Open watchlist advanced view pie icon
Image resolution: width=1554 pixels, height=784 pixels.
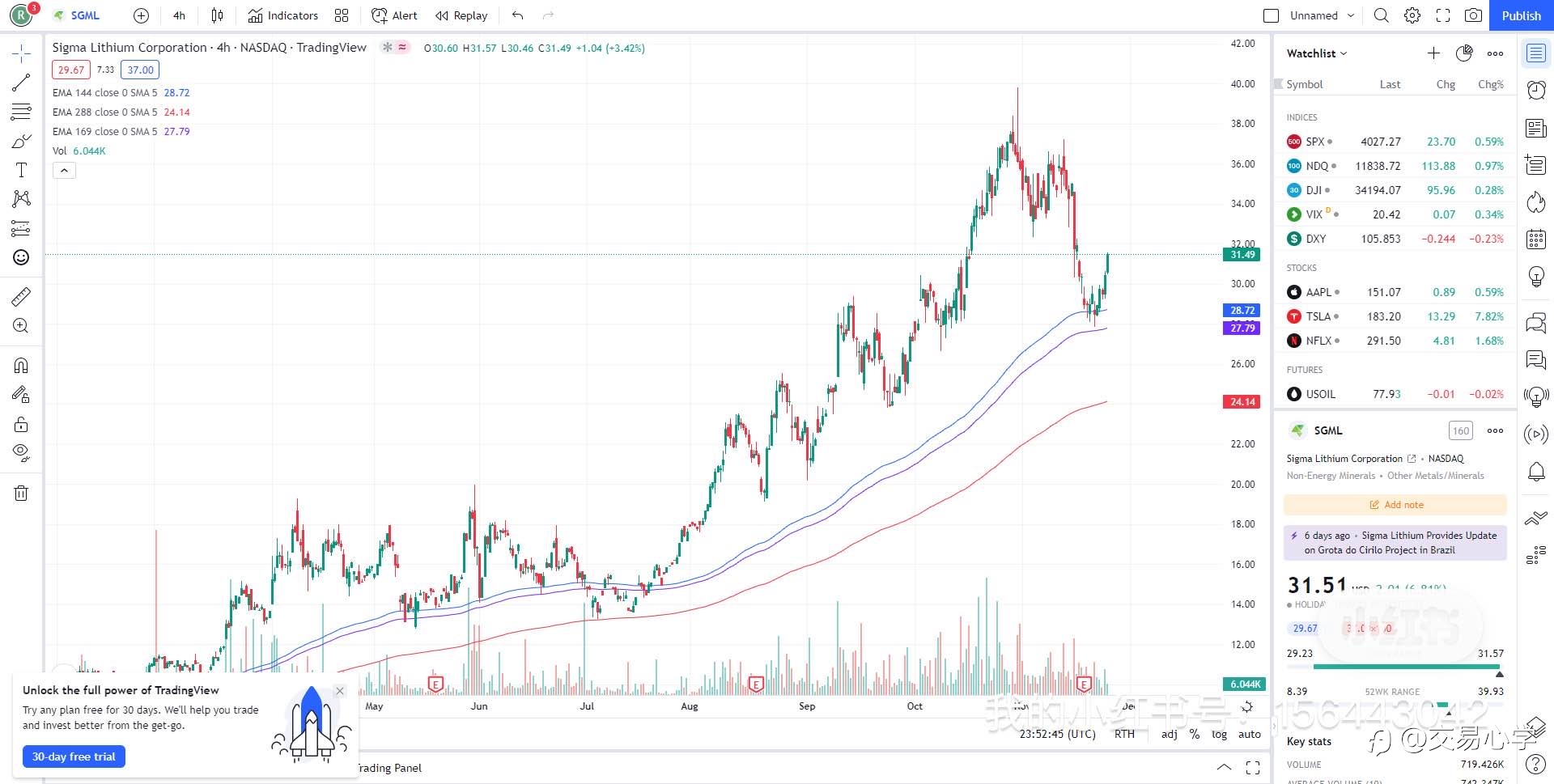point(1464,53)
